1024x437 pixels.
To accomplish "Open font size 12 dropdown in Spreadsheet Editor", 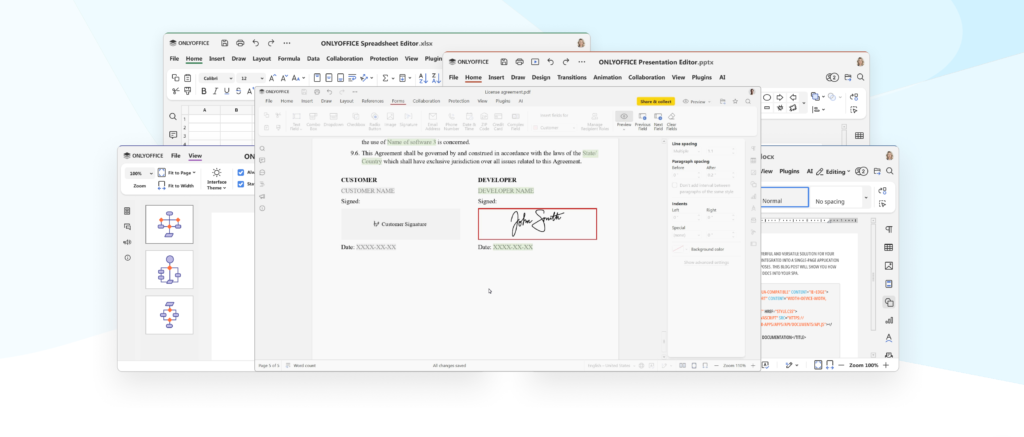I will pyautogui.click(x=251, y=78).
